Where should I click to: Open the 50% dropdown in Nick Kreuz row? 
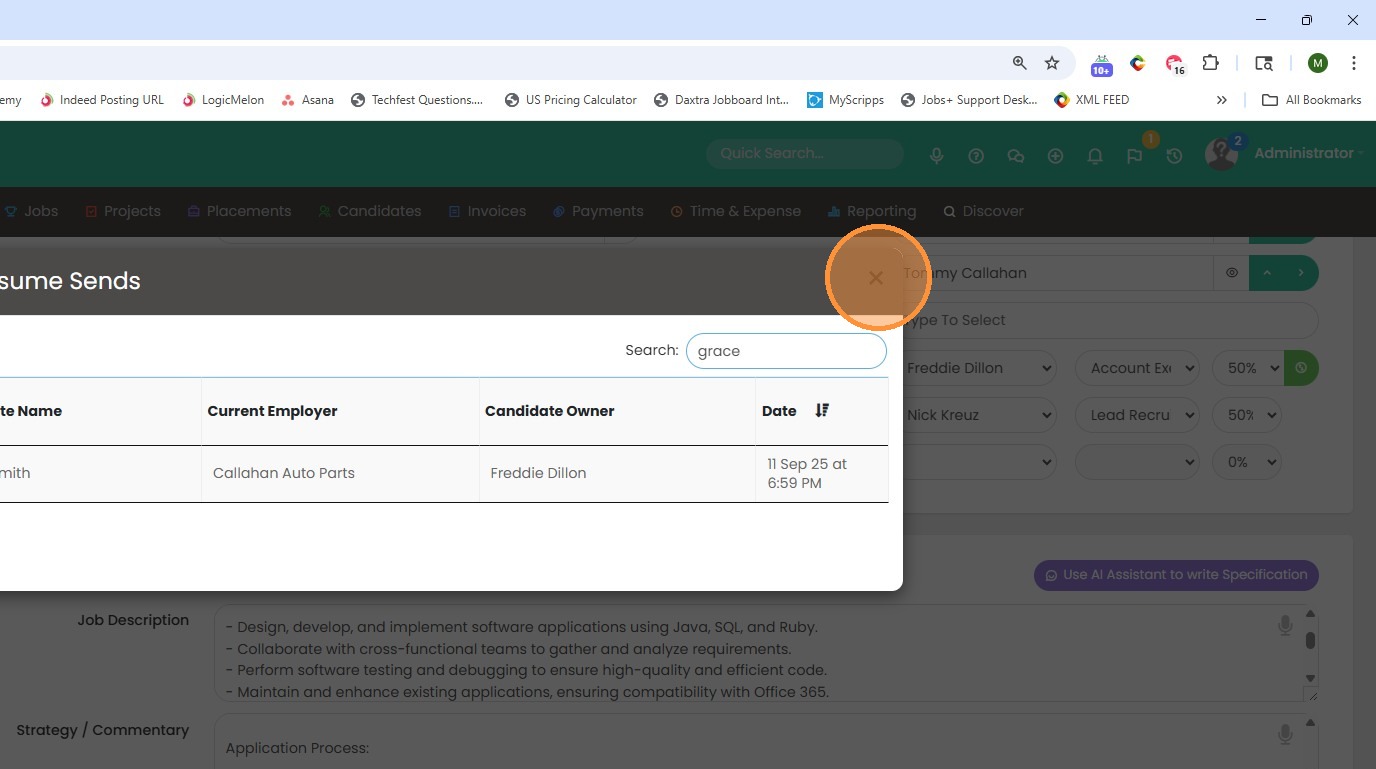point(1247,415)
